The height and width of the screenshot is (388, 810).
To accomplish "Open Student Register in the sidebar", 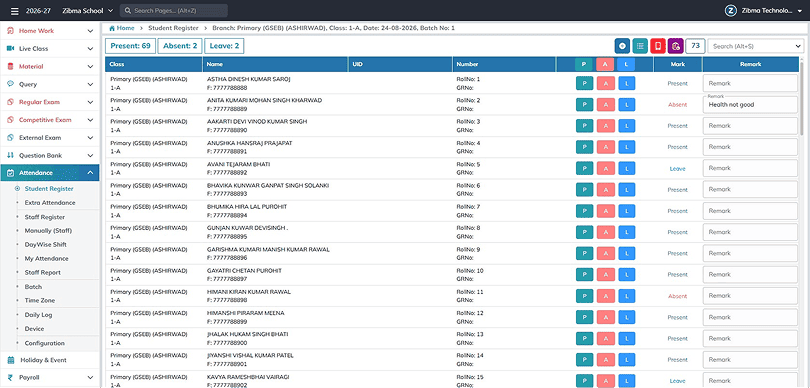I will click(49, 189).
